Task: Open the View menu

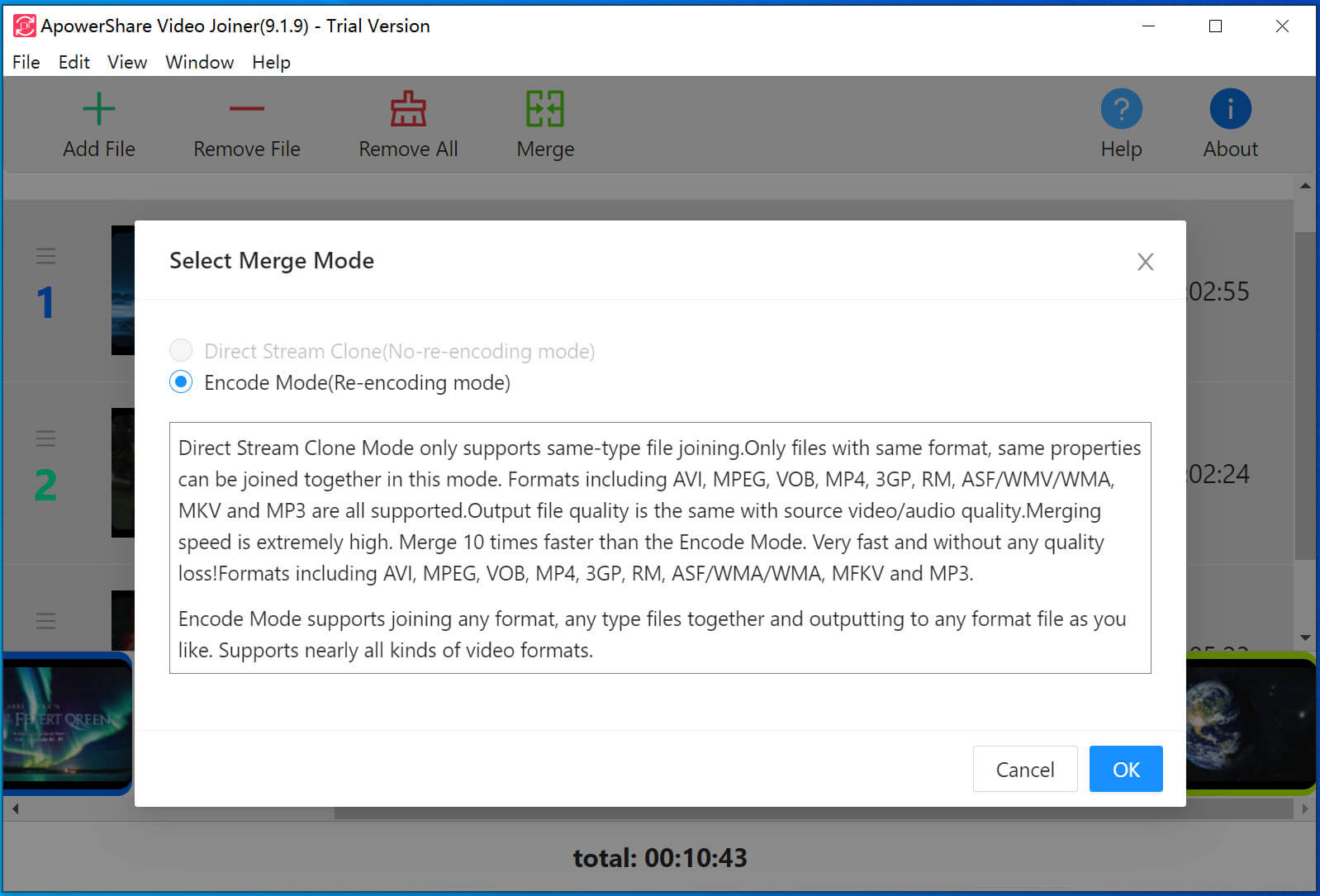Action: (x=127, y=63)
